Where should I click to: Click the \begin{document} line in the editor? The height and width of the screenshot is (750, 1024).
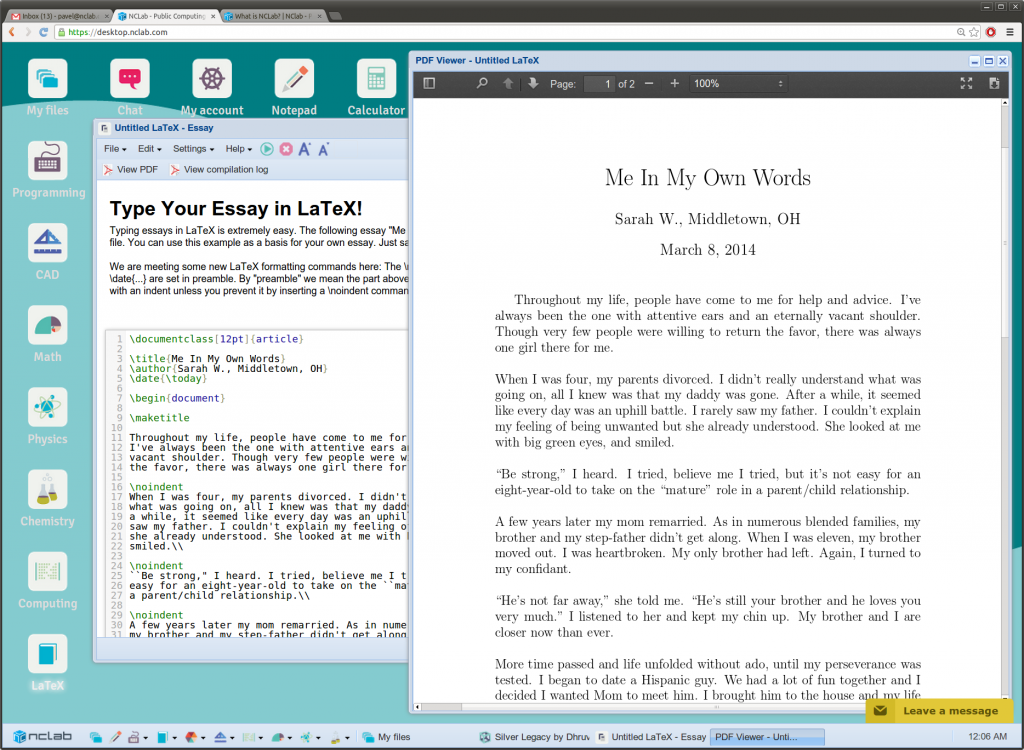tap(177, 399)
